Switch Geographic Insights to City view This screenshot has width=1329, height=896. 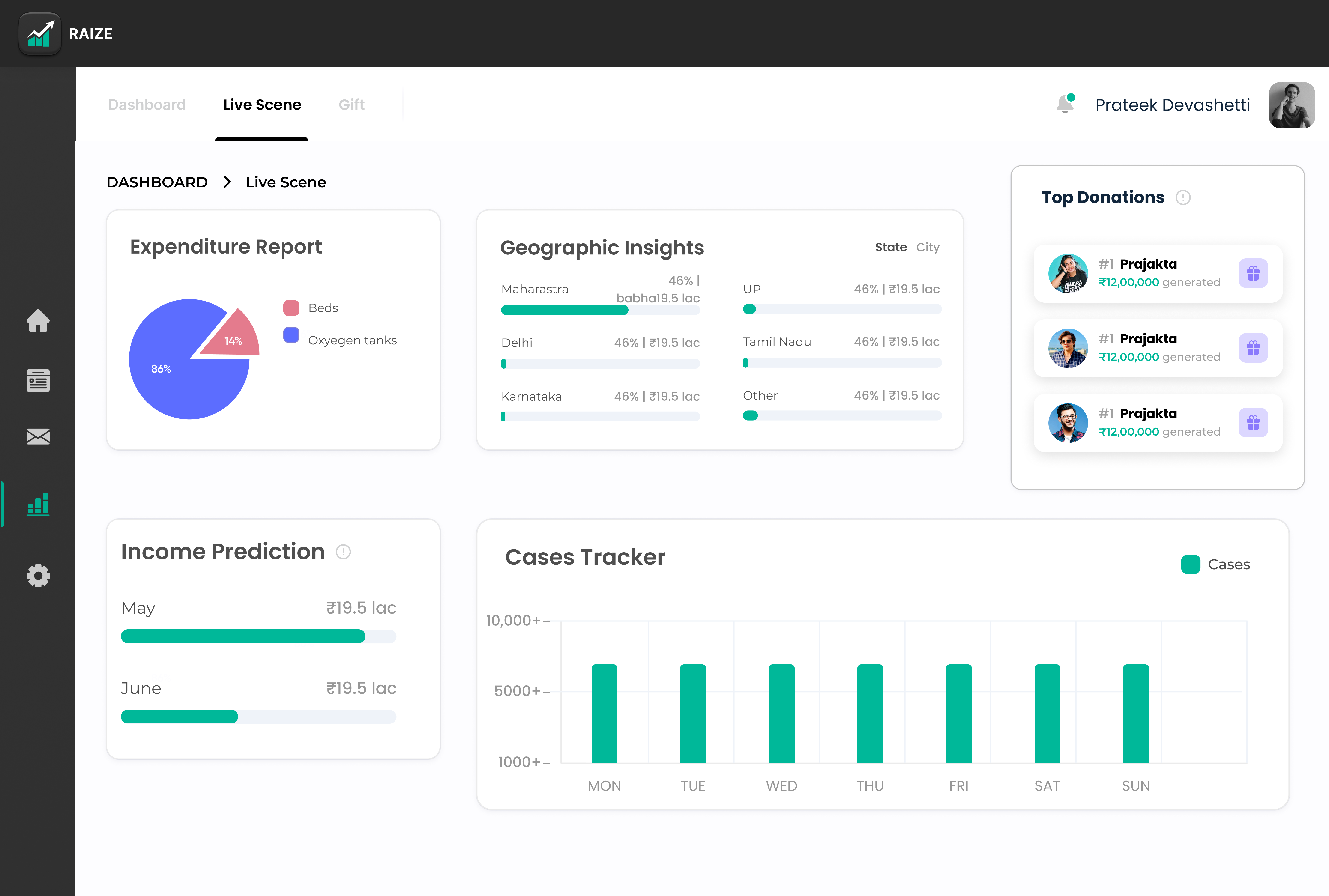click(928, 248)
